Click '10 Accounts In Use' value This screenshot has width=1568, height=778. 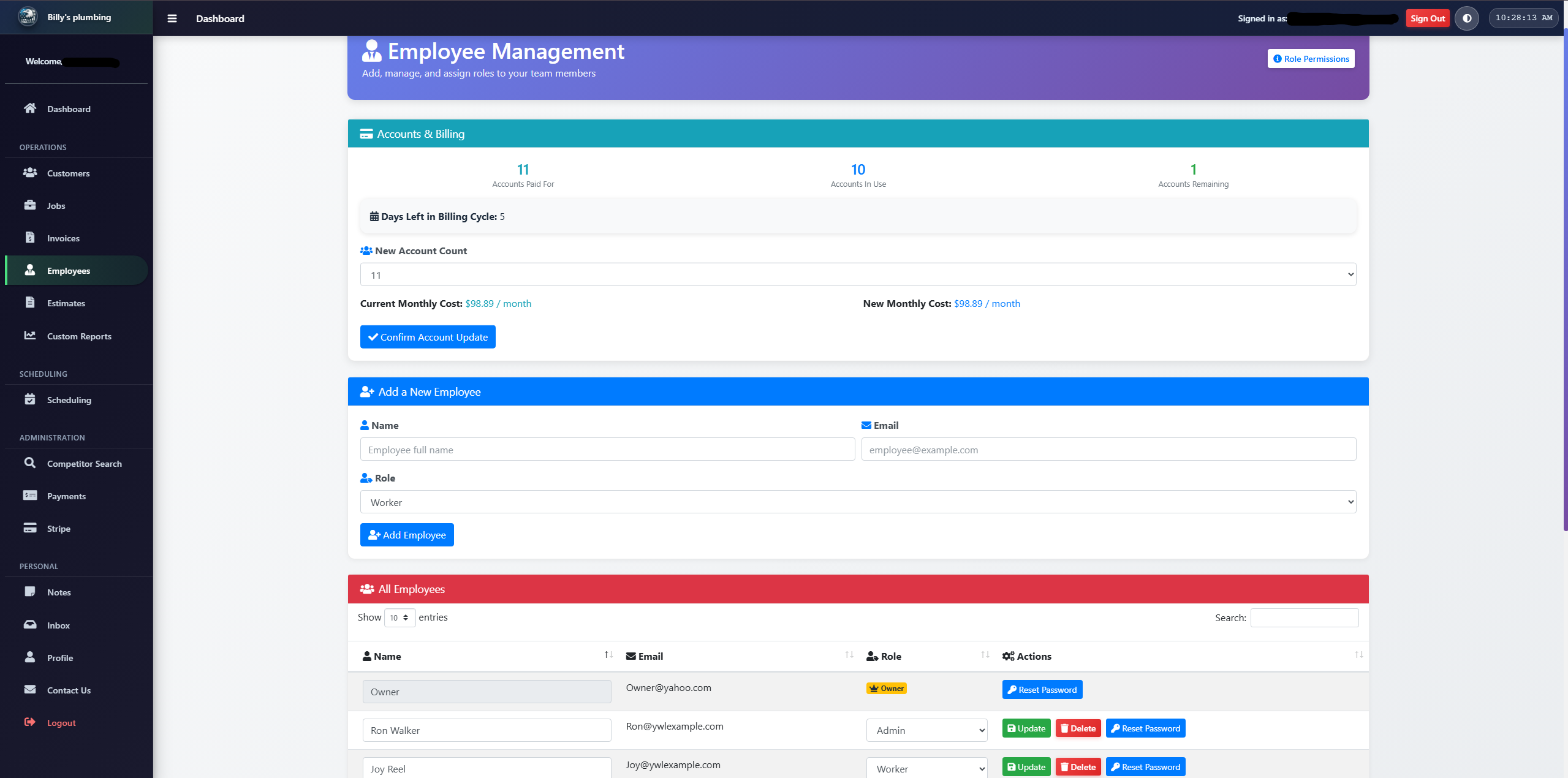click(x=858, y=170)
